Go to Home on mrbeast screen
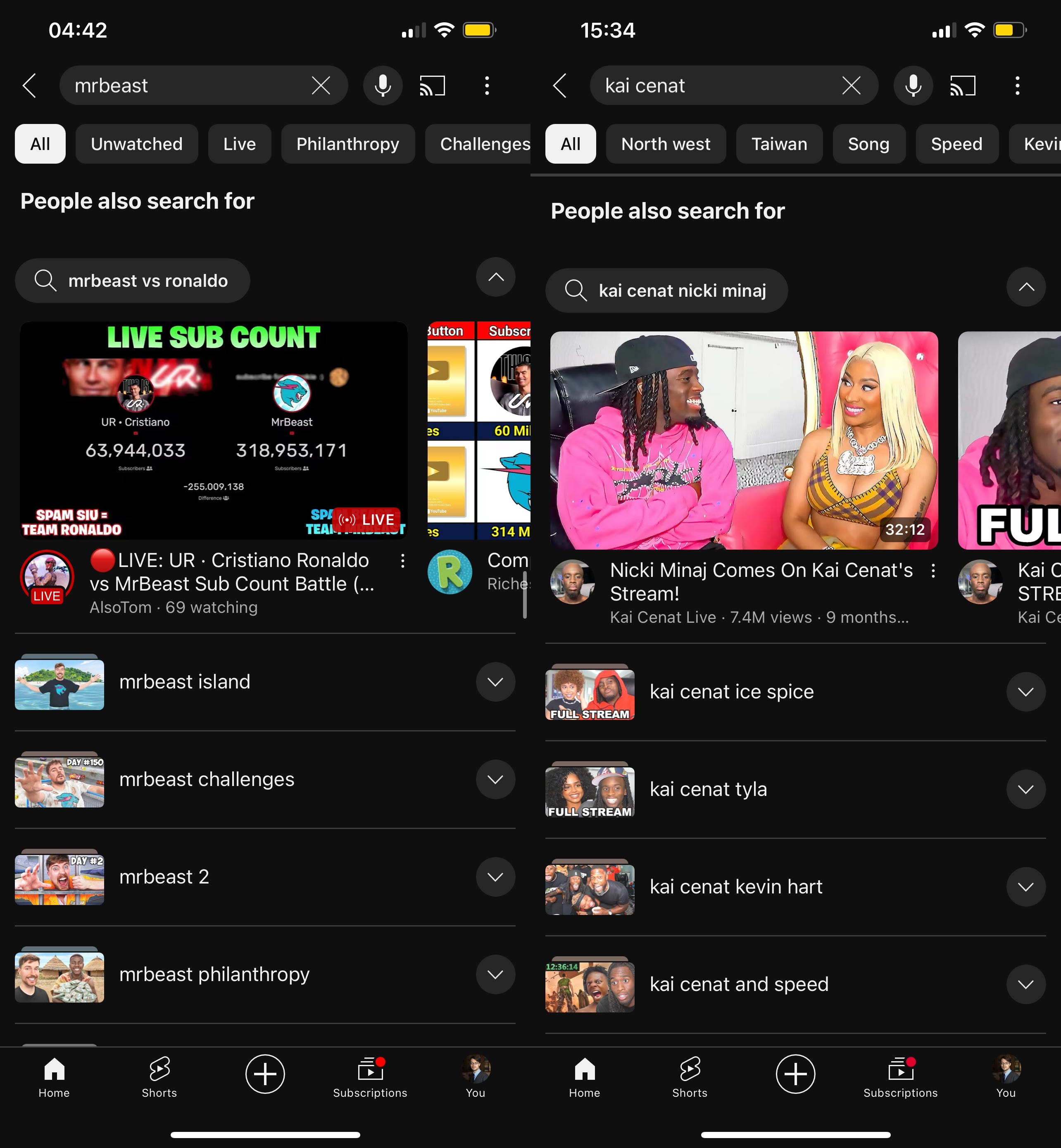 (54, 1077)
